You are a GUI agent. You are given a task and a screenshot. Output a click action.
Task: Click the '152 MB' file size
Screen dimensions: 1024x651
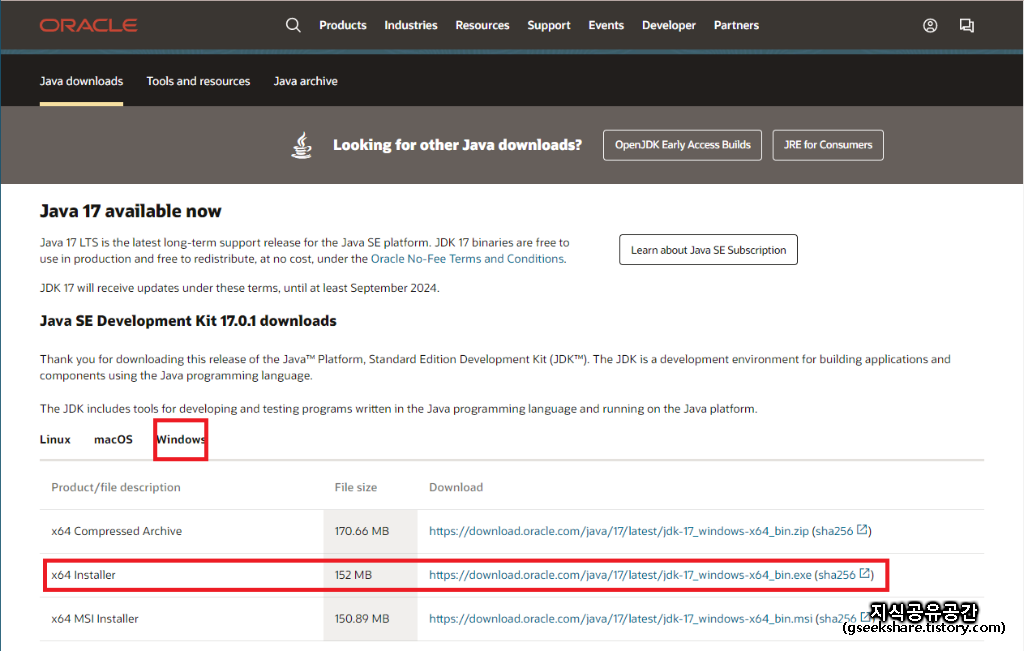(x=353, y=575)
